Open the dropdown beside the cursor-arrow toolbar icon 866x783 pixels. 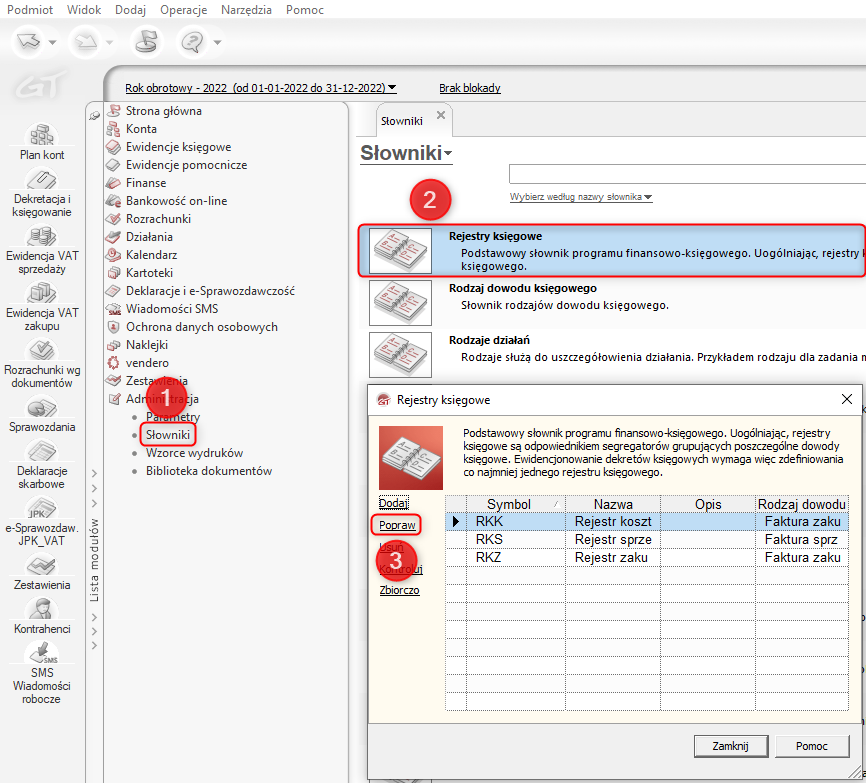click(x=52, y=42)
